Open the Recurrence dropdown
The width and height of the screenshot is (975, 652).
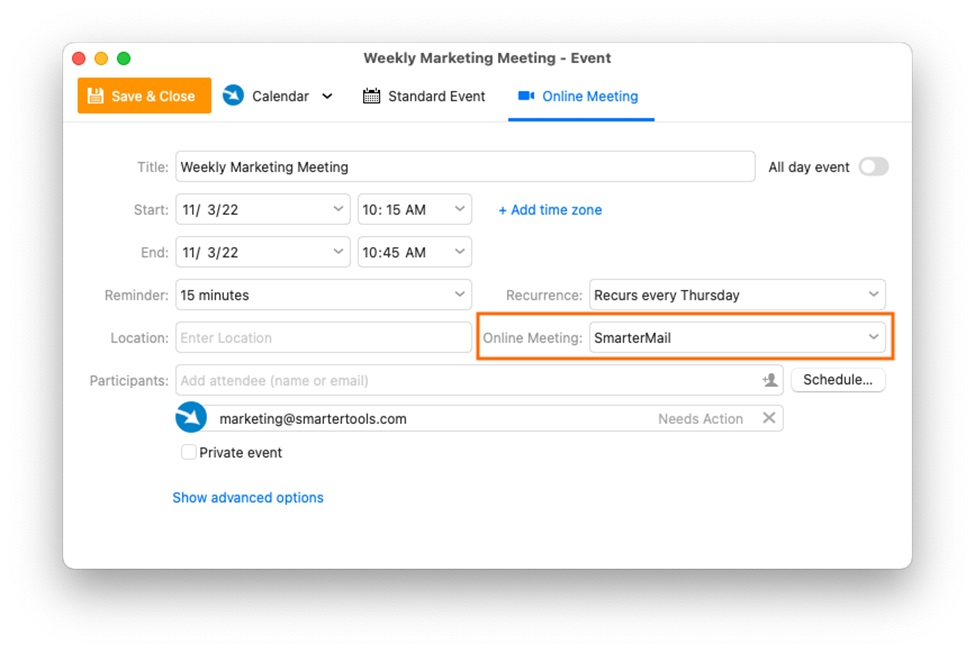tap(737, 295)
